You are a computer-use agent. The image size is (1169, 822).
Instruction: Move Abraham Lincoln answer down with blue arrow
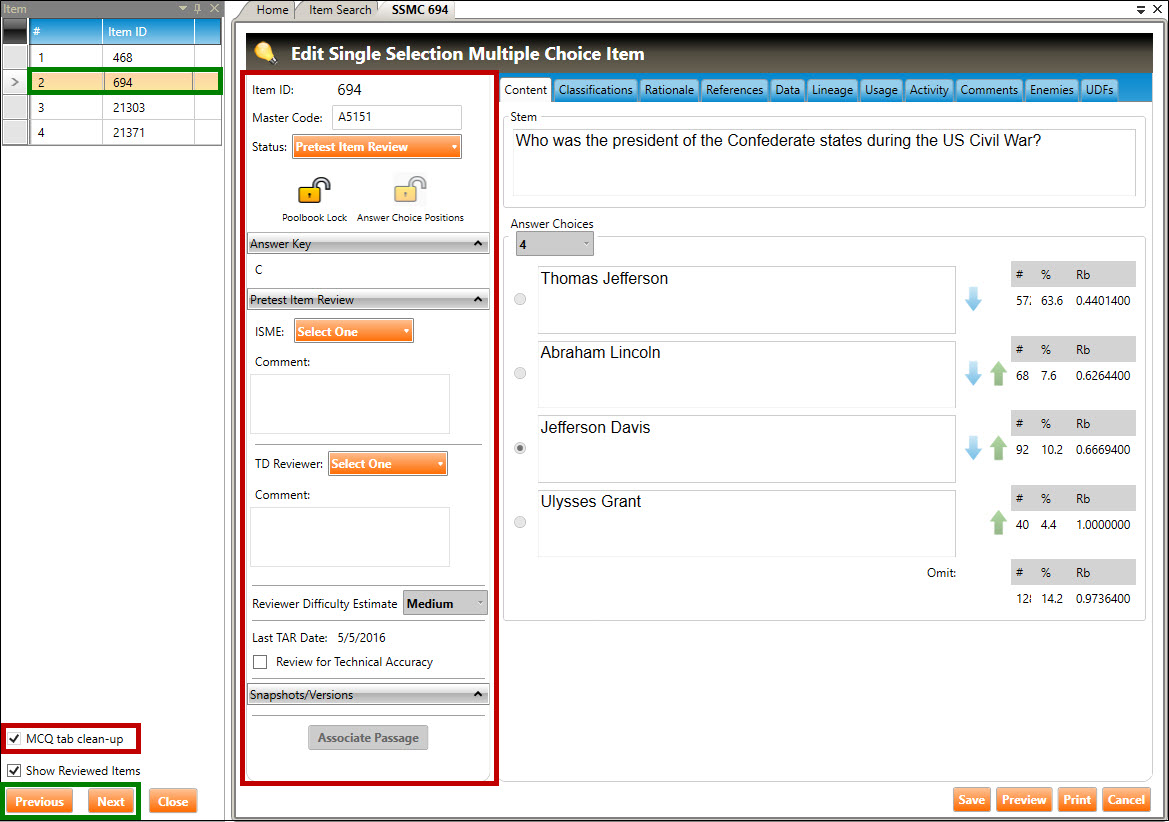point(973,374)
